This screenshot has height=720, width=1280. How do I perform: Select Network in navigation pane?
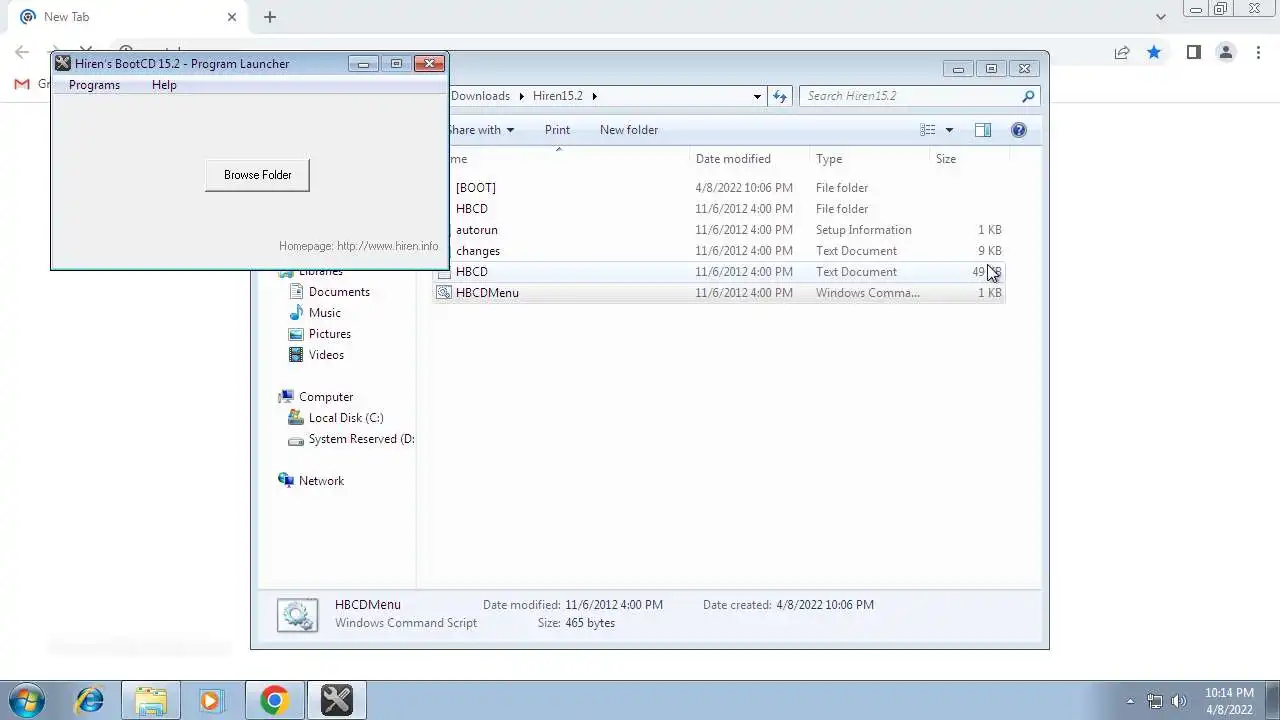[321, 481]
